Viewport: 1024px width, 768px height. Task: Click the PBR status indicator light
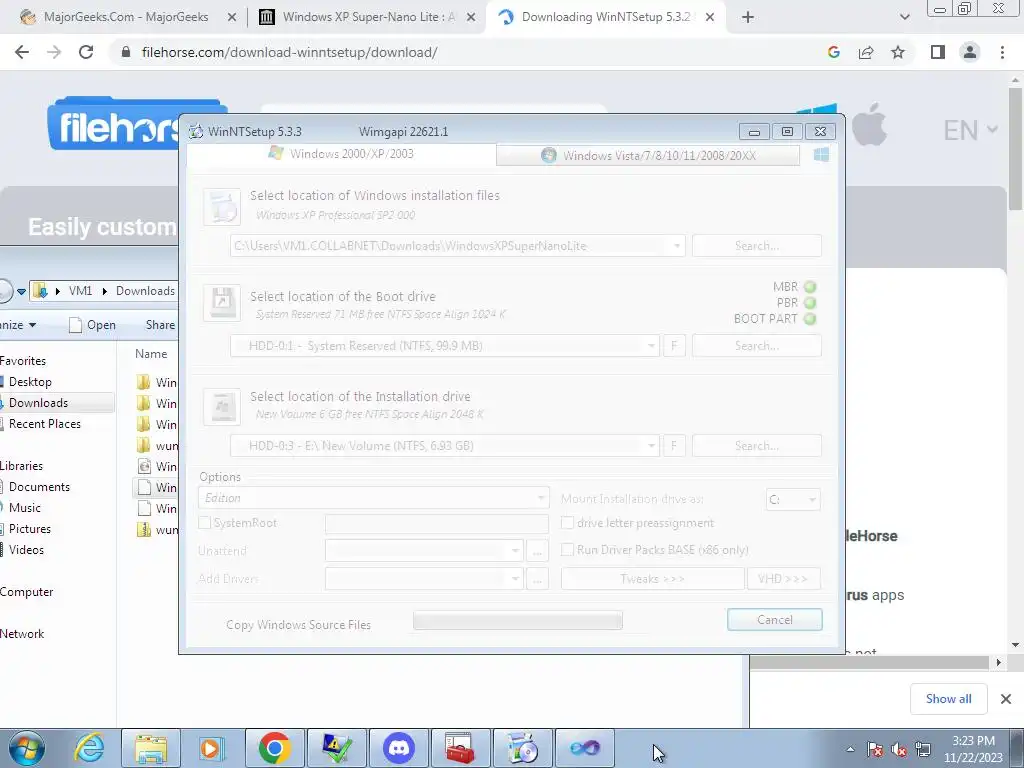(x=810, y=303)
